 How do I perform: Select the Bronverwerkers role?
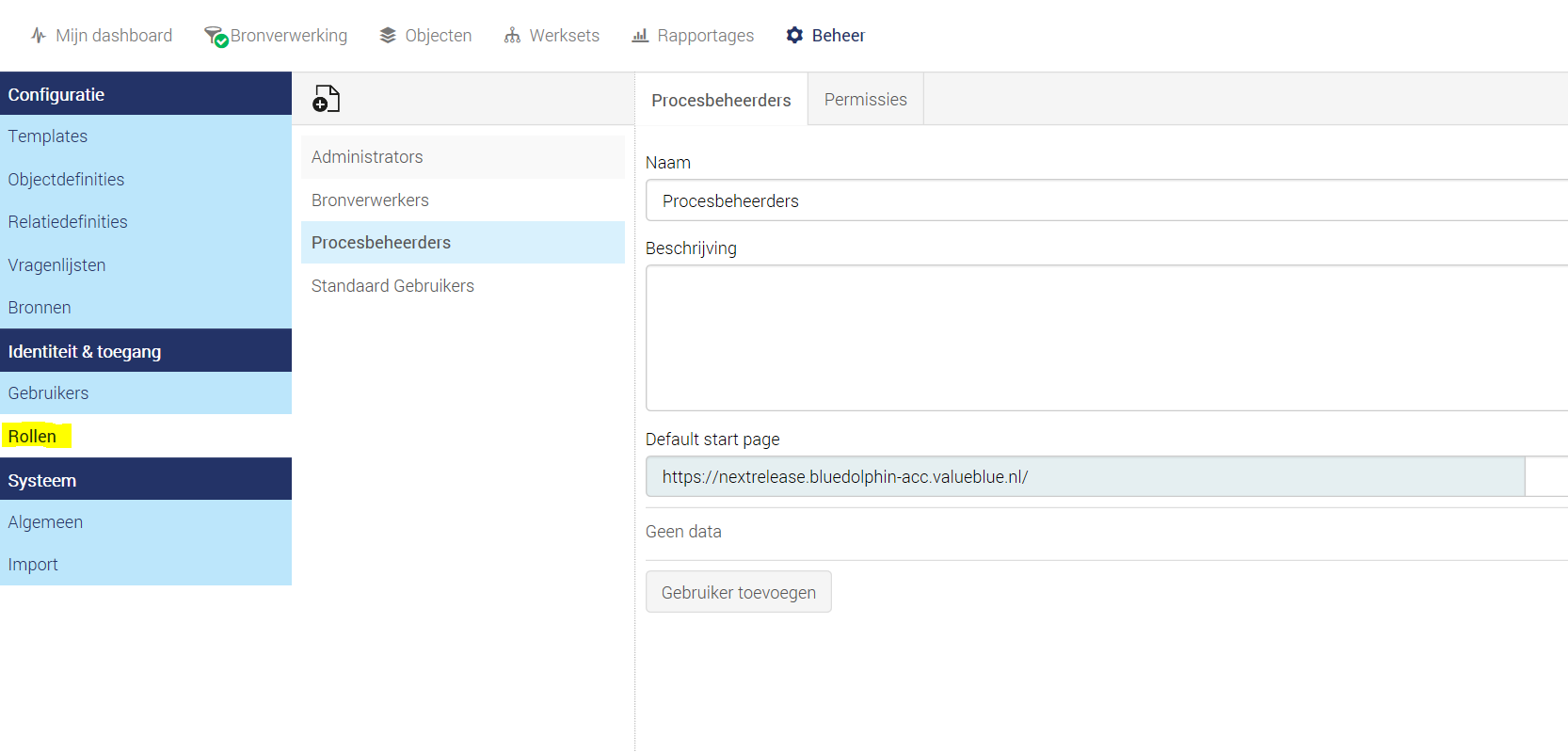(x=463, y=200)
